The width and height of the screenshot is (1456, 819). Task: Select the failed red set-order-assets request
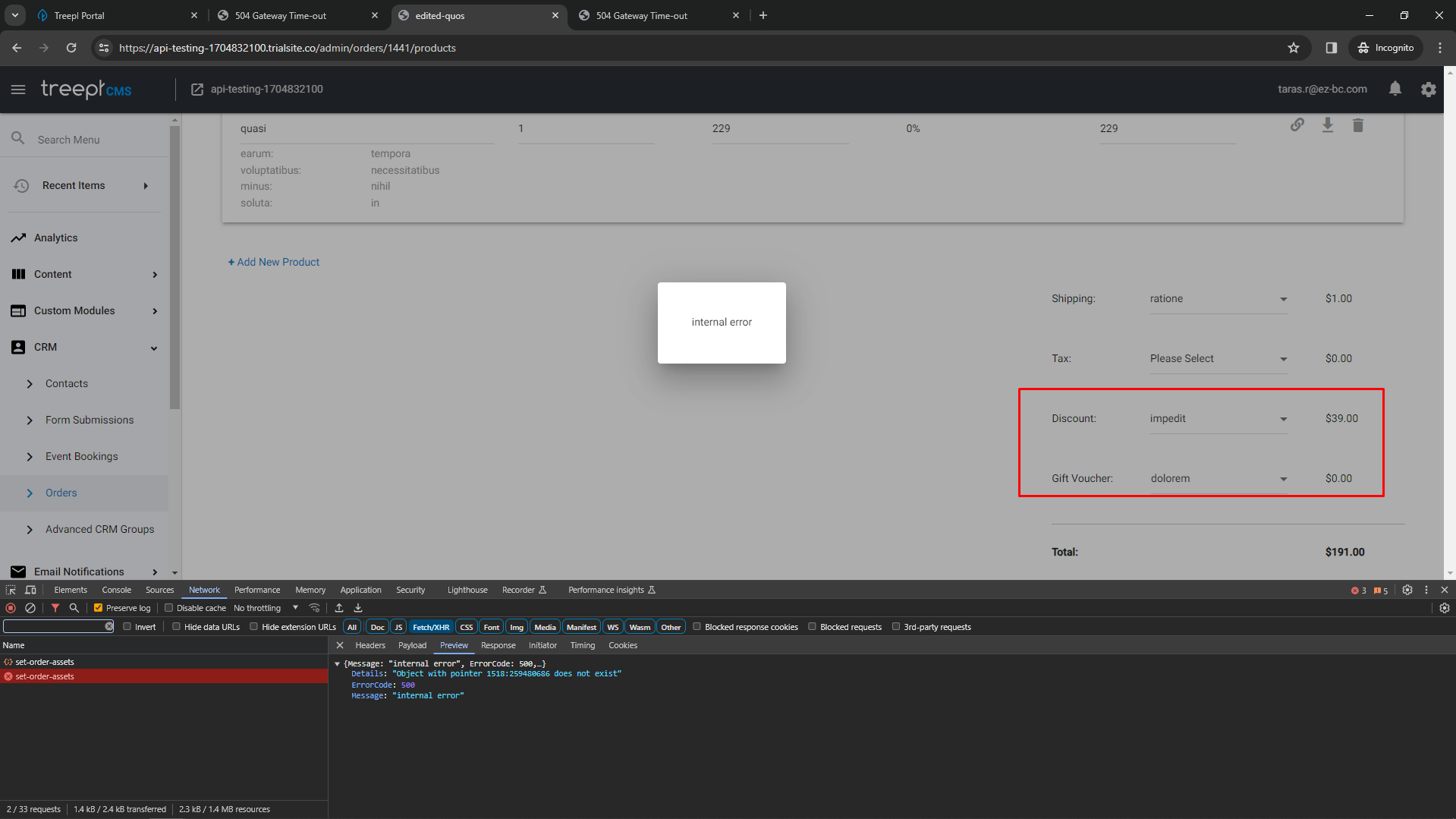click(164, 676)
